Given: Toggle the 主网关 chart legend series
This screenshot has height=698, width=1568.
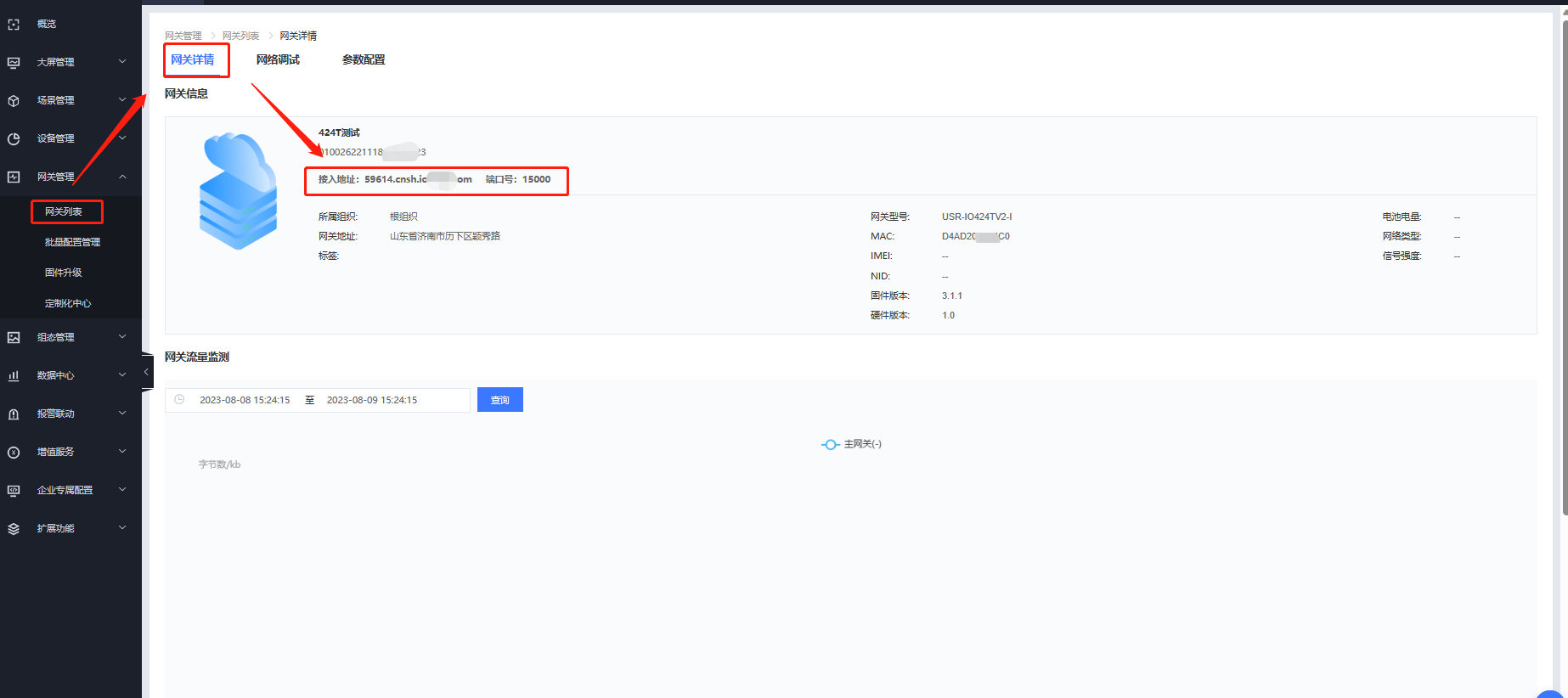Looking at the screenshot, I should (x=852, y=444).
